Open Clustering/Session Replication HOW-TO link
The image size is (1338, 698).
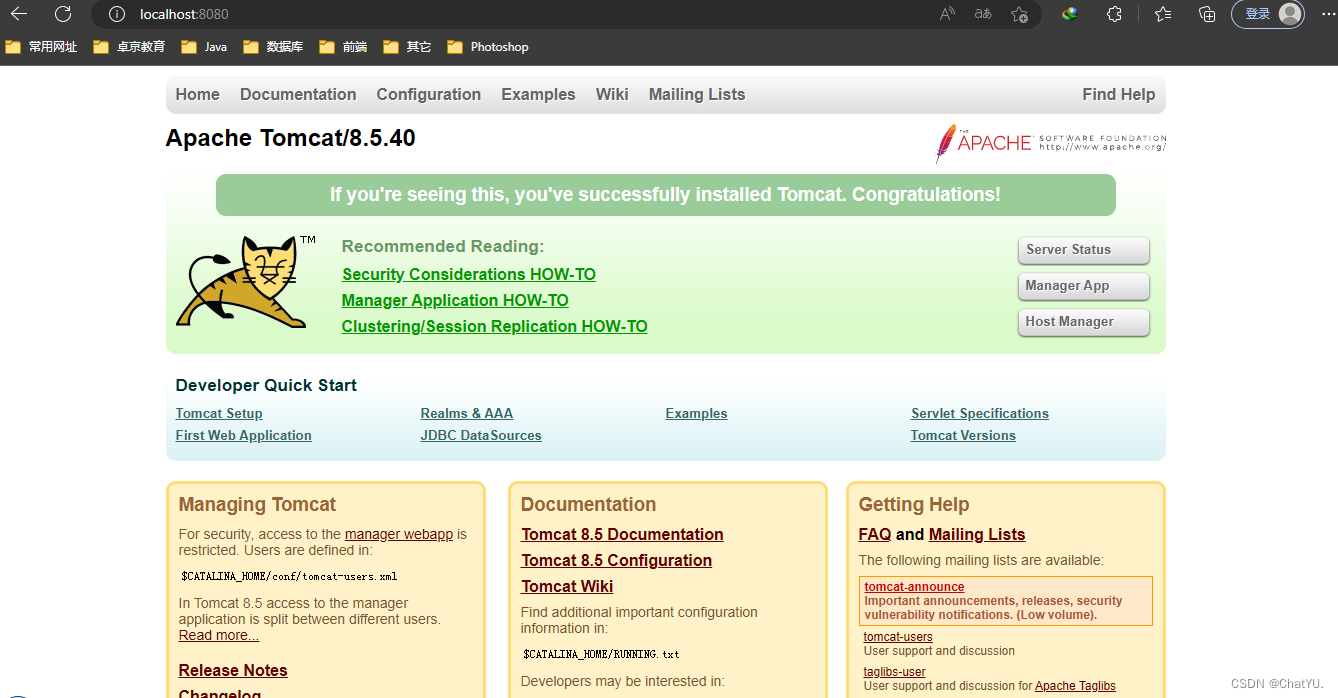pos(494,326)
